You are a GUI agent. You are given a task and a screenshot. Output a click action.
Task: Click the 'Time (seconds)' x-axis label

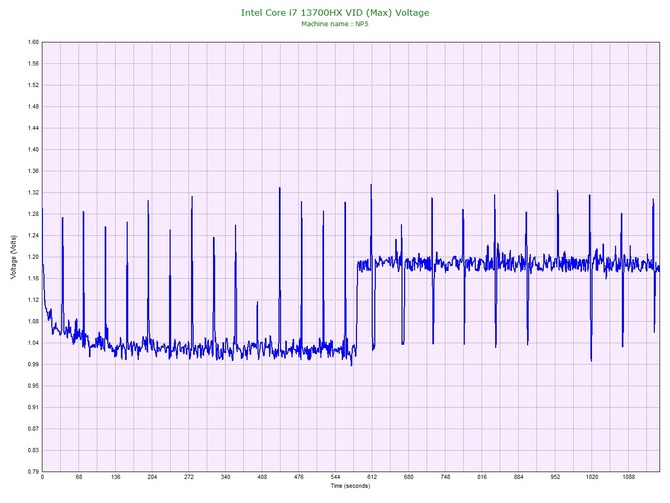[x=350, y=486]
